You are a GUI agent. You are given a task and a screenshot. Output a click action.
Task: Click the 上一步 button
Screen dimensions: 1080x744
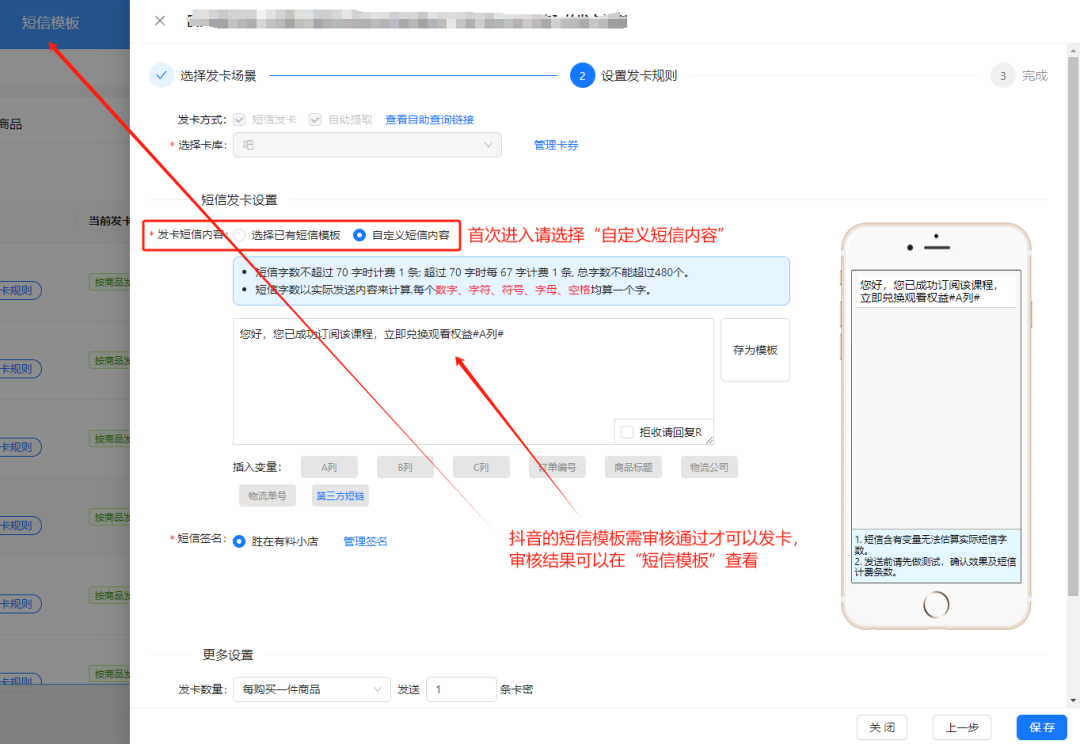point(962,727)
